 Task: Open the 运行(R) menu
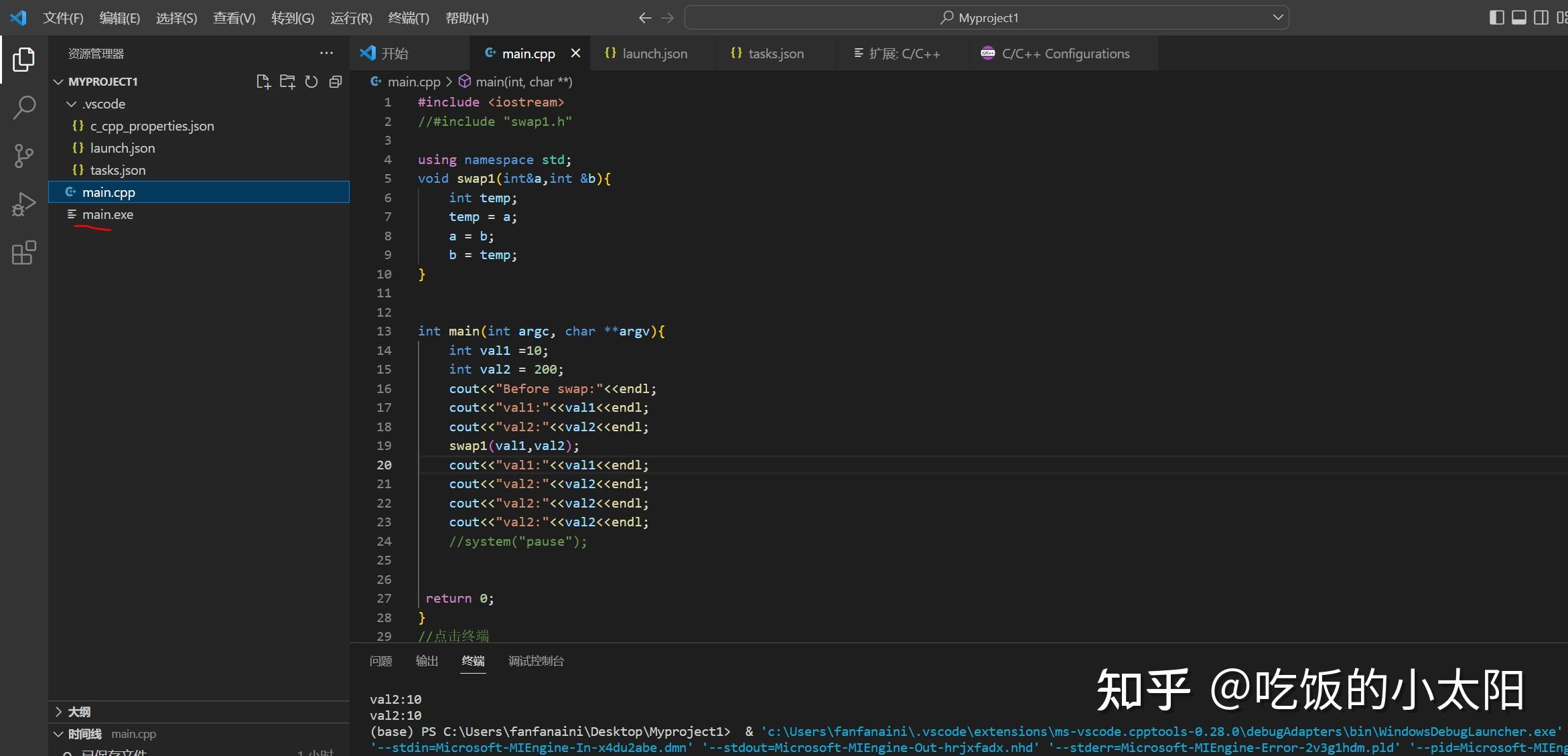tap(351, 18)
